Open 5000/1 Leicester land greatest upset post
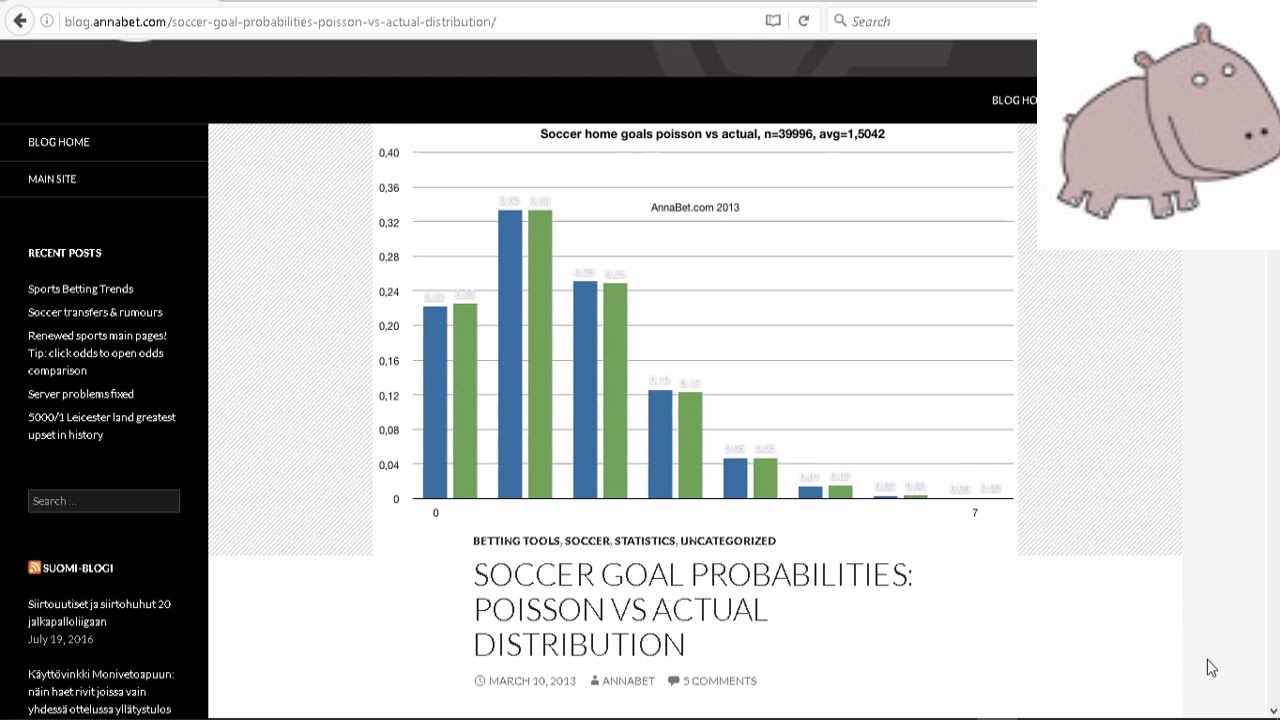This screenshot has width=1280, height=720. coord(102,426)
